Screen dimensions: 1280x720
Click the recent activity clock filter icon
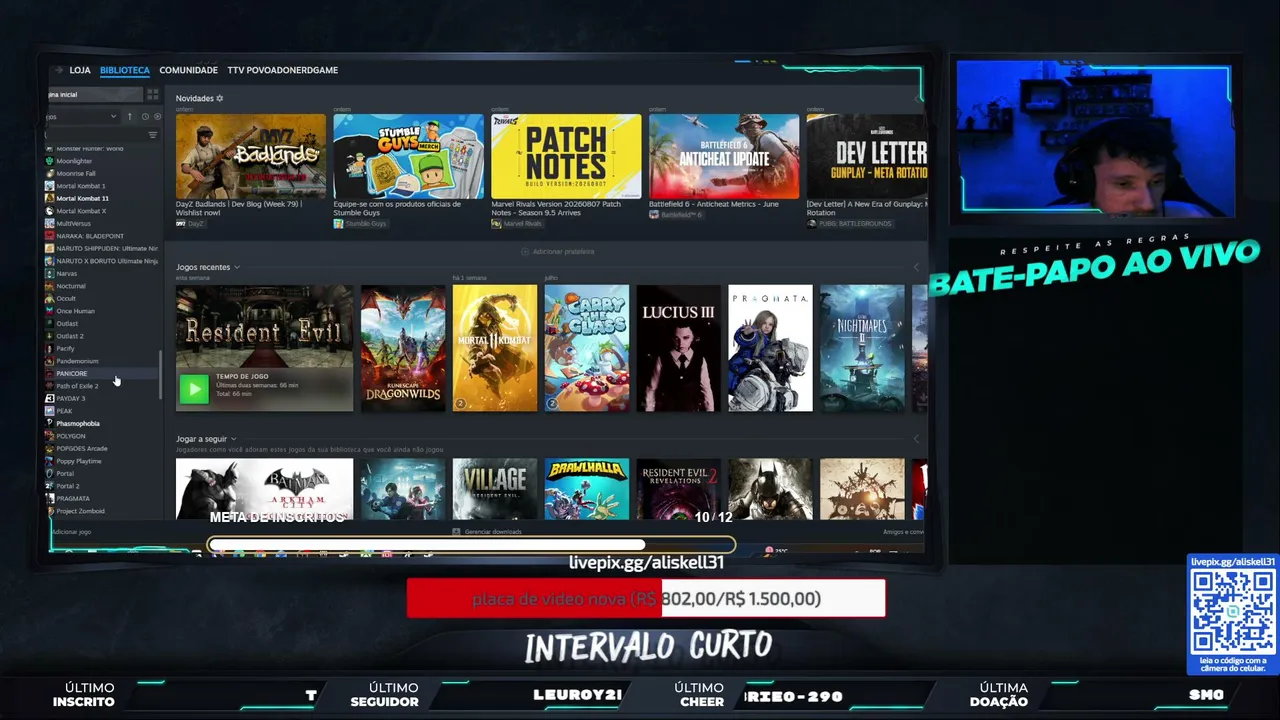pos(145,117)
